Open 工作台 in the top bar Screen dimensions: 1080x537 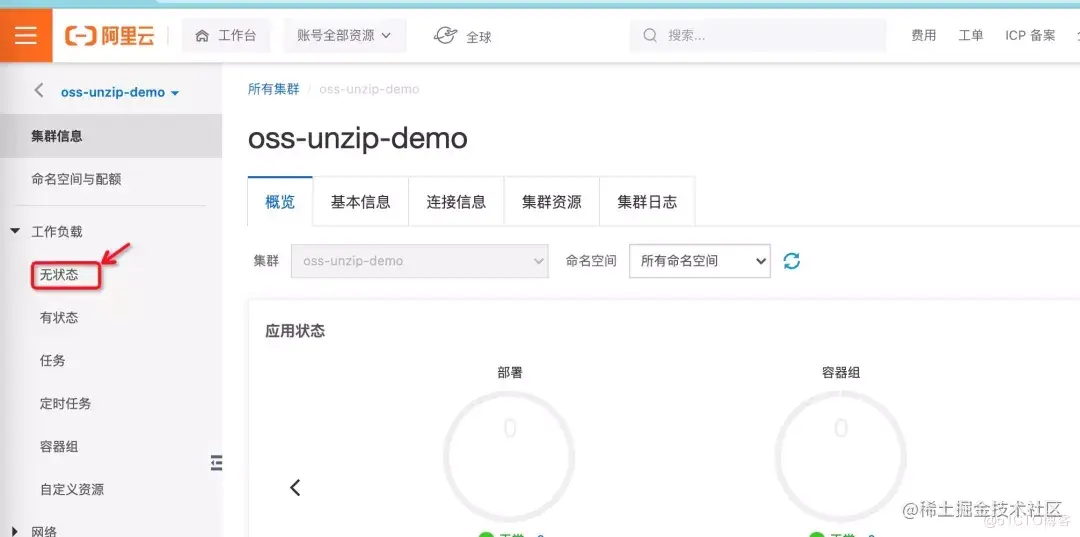[226, 36]
